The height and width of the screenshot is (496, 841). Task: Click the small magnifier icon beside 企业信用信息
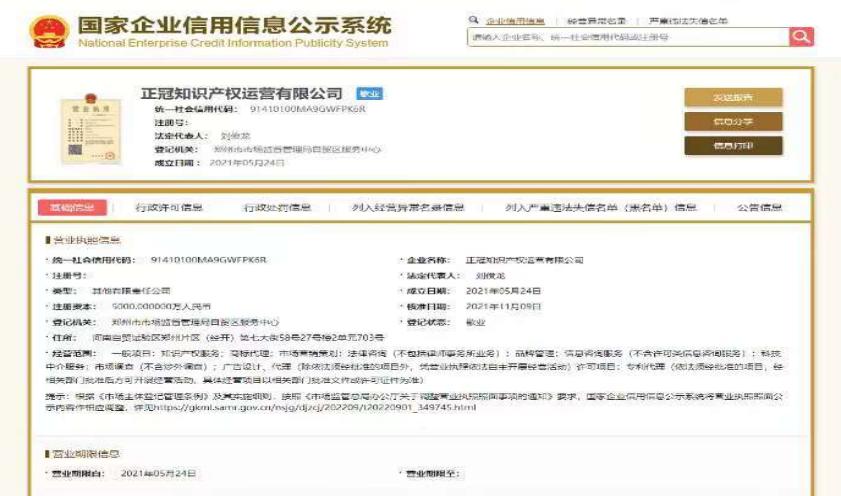click(x=473, y=20)
